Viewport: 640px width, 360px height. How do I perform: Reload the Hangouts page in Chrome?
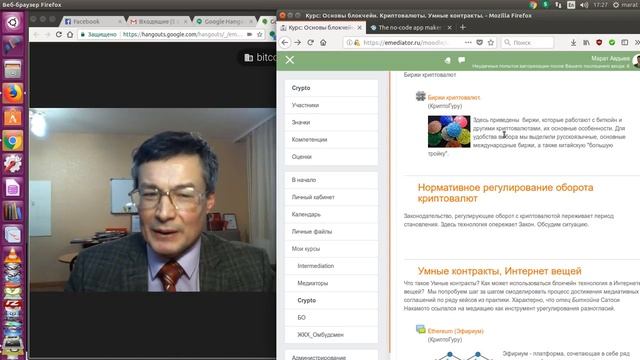click(59, 35)
